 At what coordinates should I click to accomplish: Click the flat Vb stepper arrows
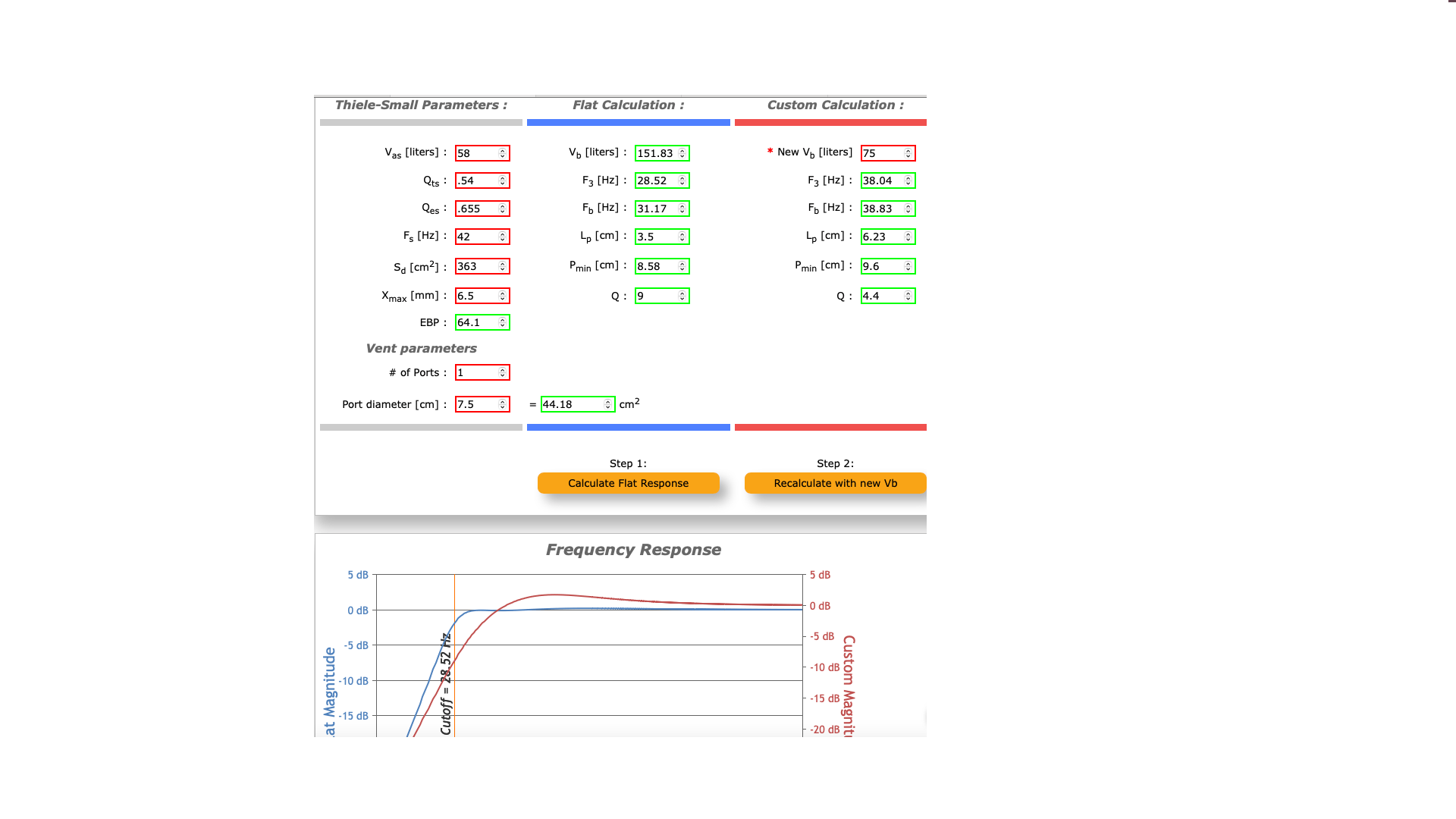click(x=682, y=153)
